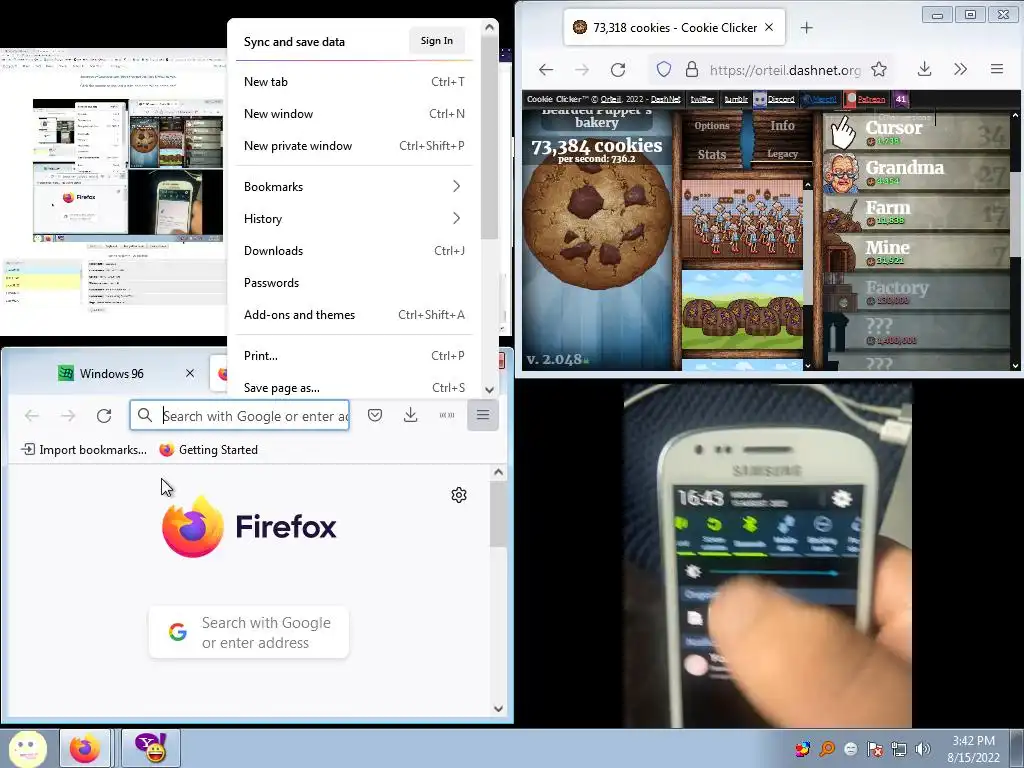This screenshot has width=1024, height=768.
Task: Buy a Grandma building
Action: [917, 173]
